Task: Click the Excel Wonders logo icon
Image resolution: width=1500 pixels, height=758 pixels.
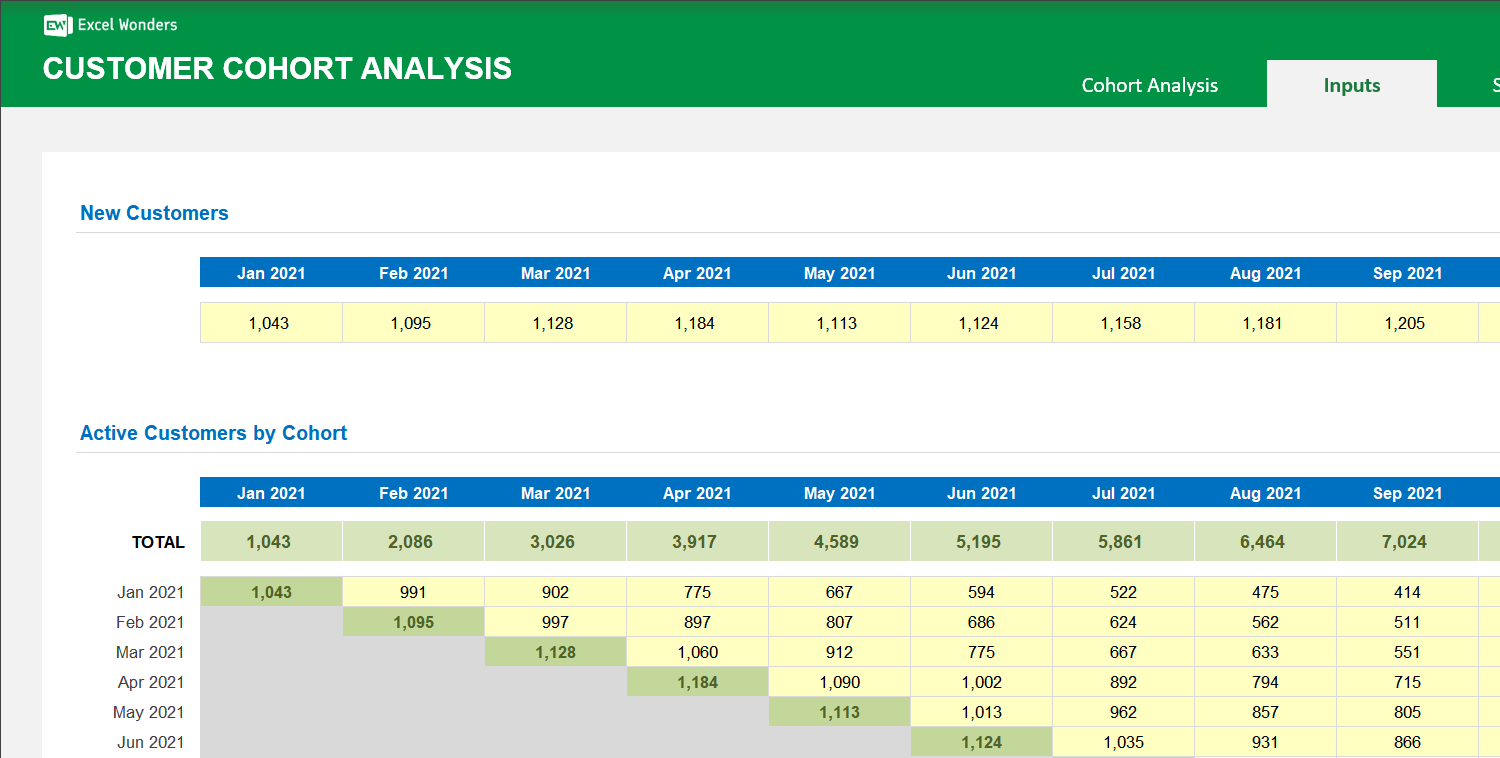Action: coord(57,25)
